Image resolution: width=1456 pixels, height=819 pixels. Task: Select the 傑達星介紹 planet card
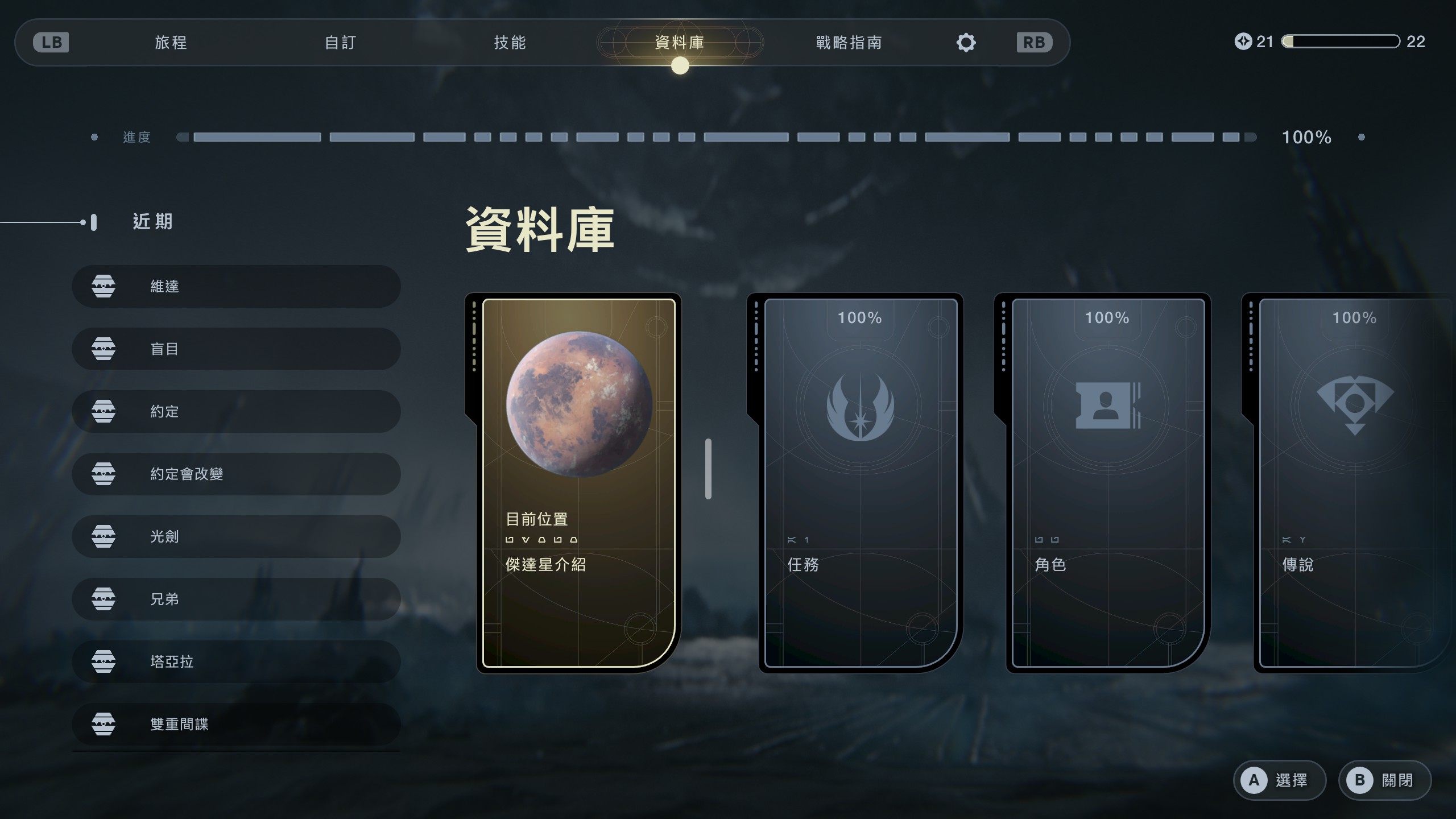point(579,483)
